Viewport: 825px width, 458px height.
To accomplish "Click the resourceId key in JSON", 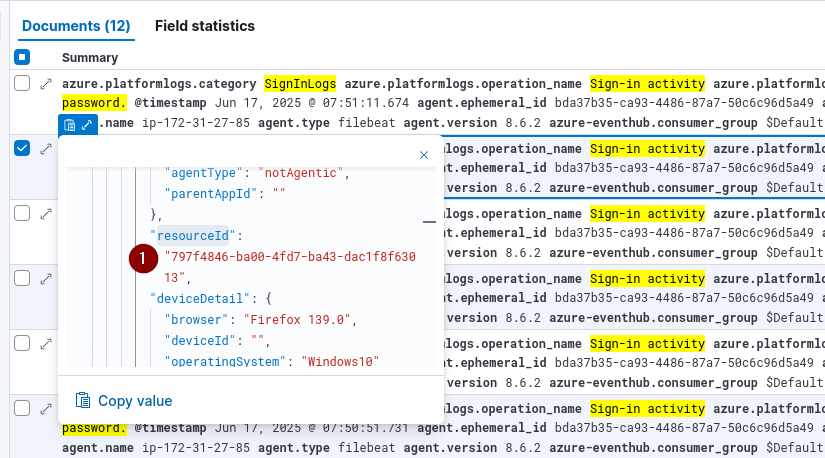I will click(x=190, y=236).
